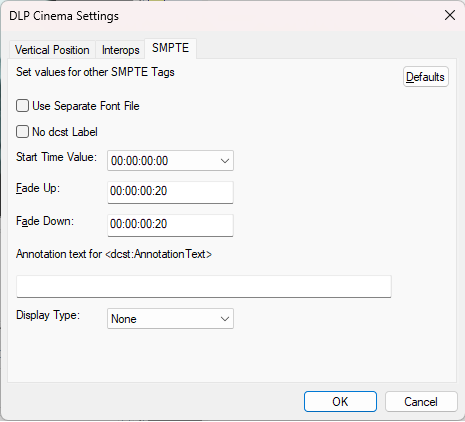Image resolution: width=465 pixels, height=422 pixels.
Task: Select the SMPTE tab
Action: [170, 48]
